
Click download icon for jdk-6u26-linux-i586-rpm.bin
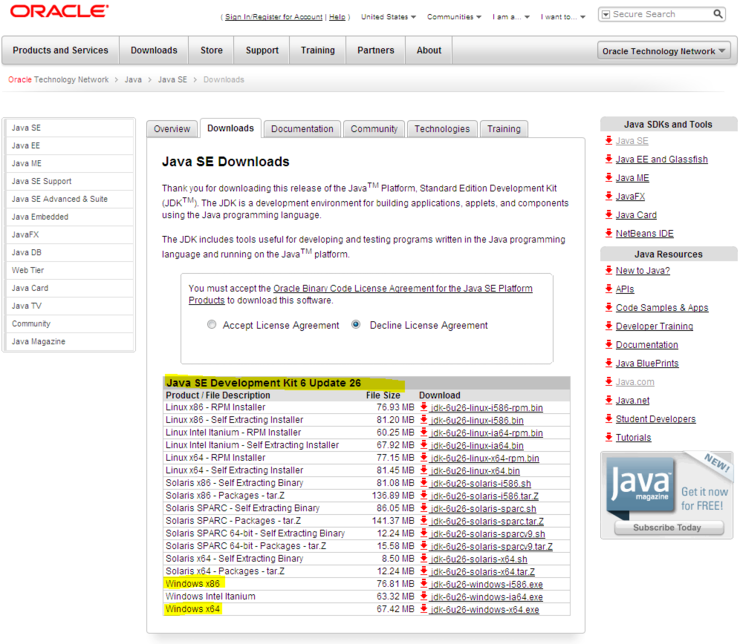click(424, 407)
